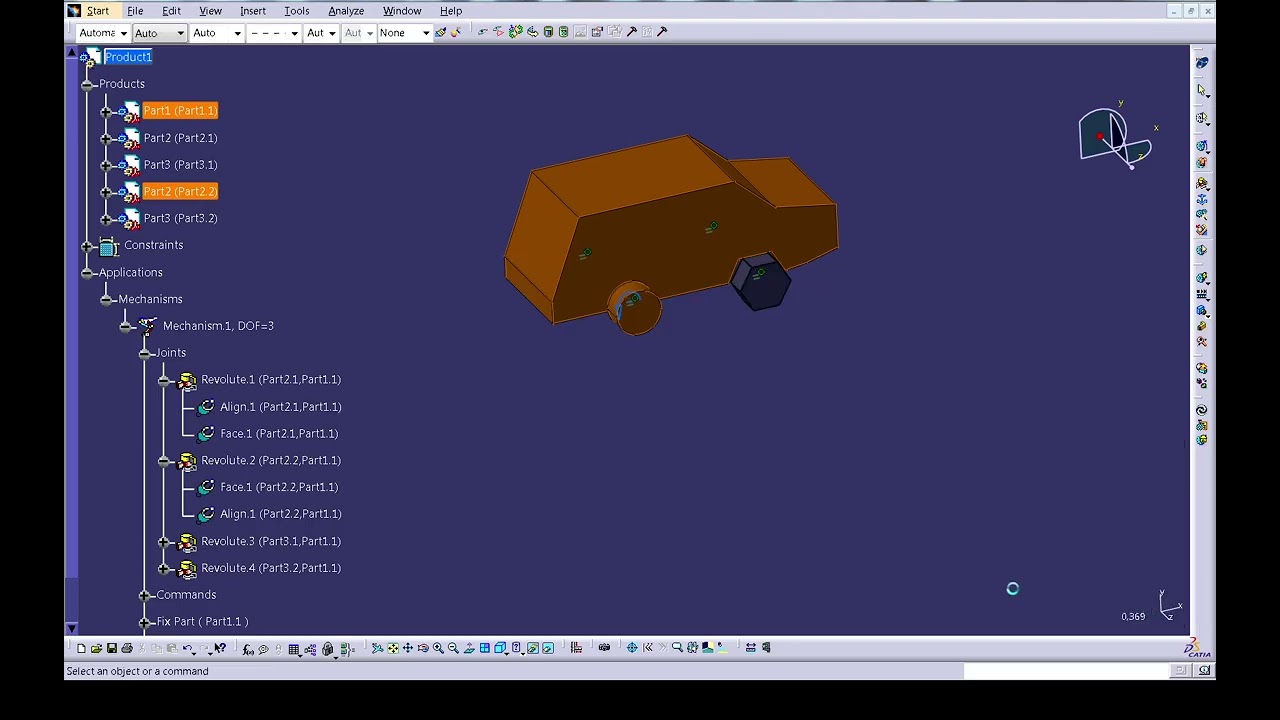Select Mechanism.1, DOF=3 entry
The image size is (1280, 720).
[218, 326]
